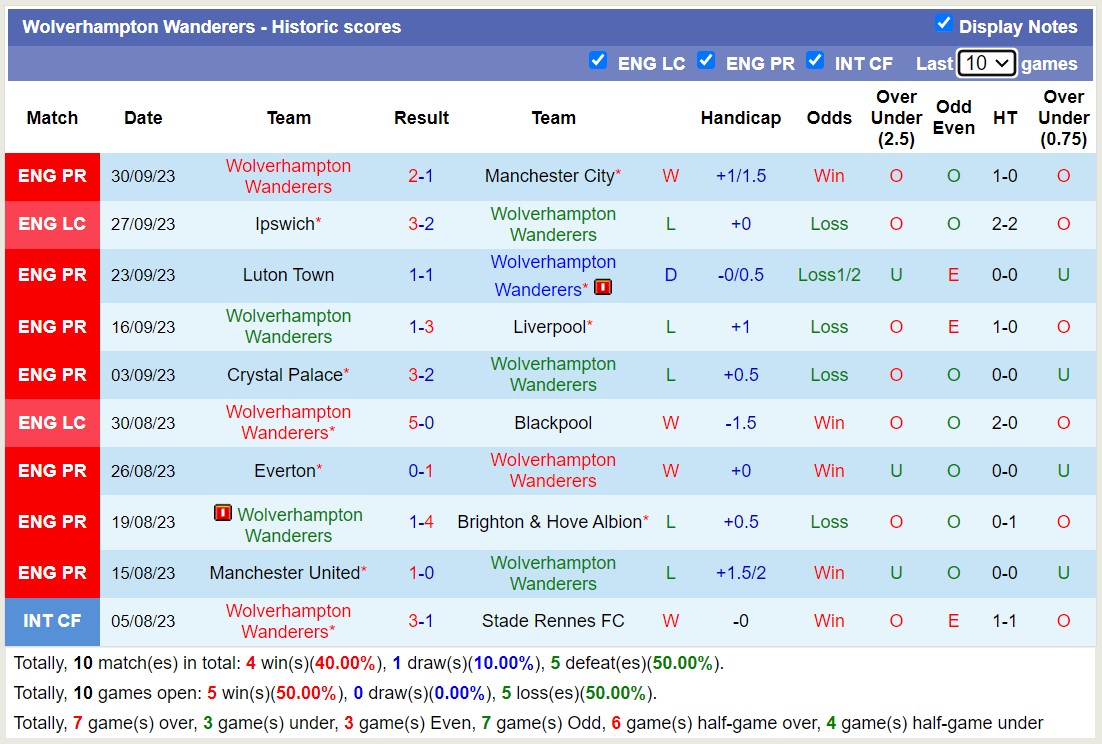Viewport: 1102px width, 744px height.
Task: Select the ENG LC badge on the Blackpool match row
Action: [x=52, y=423]
